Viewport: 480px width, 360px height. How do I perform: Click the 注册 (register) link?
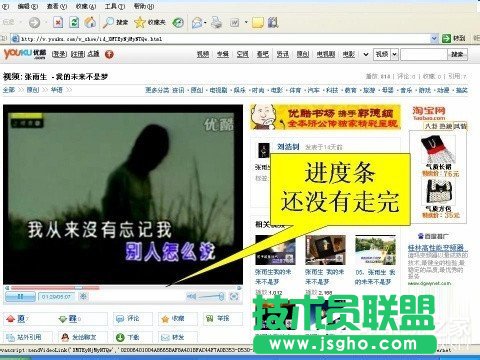[x=78, y=54]
